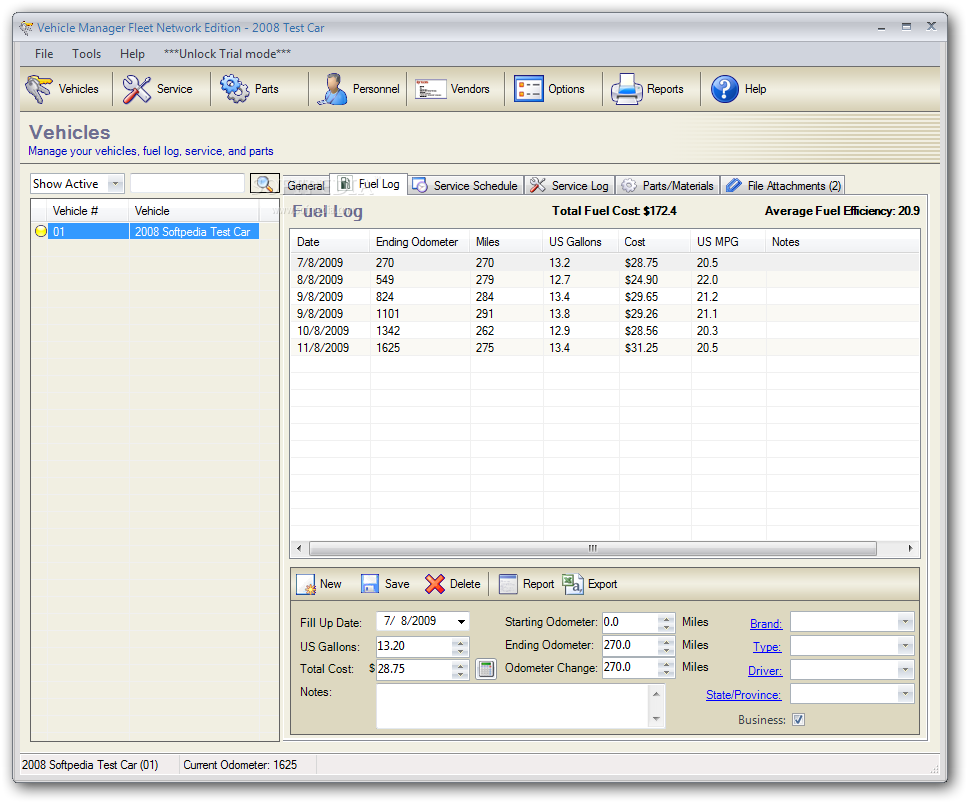Screen dimensions: 968x803
Task: Select the 8/8/2009 fuel log row
Action: click(x=604, y=280)
